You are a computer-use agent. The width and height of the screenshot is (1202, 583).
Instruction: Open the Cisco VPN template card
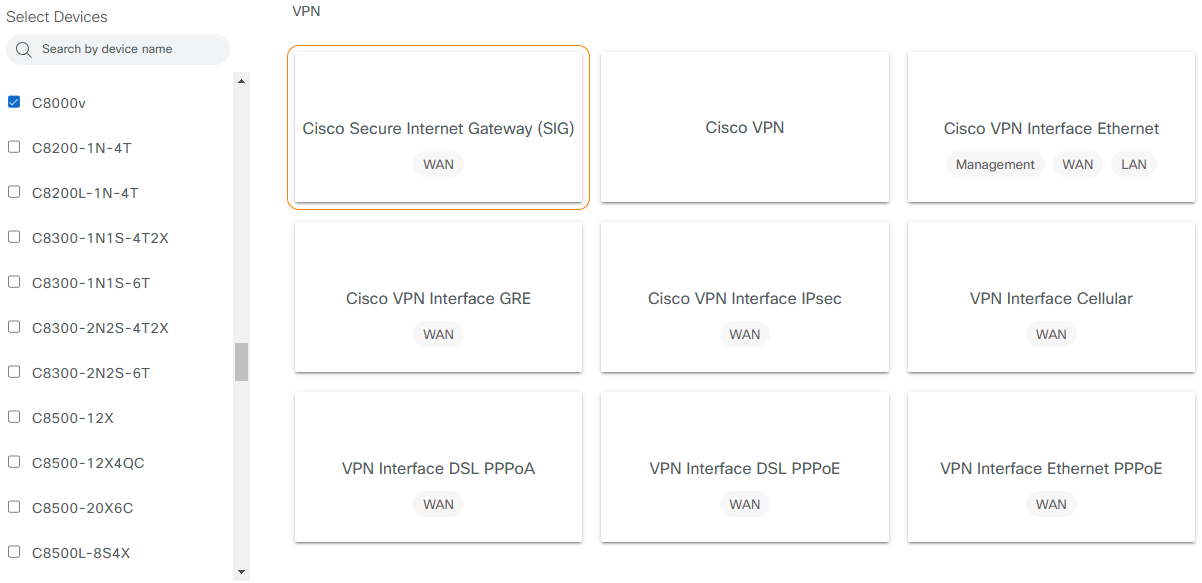(744, 127)
